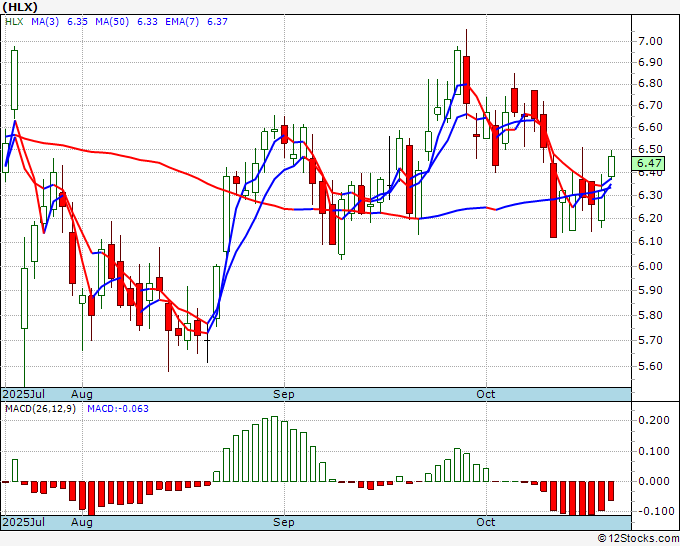Click the MA(50) value 6.33

click(147, 22)
